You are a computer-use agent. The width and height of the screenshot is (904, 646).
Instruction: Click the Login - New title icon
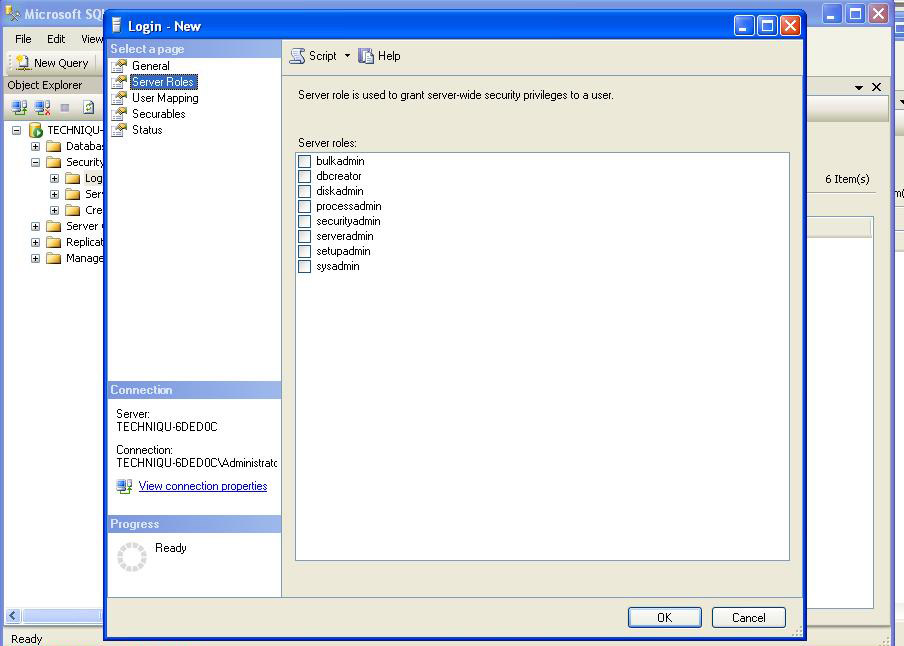click(x=116, y=25)
